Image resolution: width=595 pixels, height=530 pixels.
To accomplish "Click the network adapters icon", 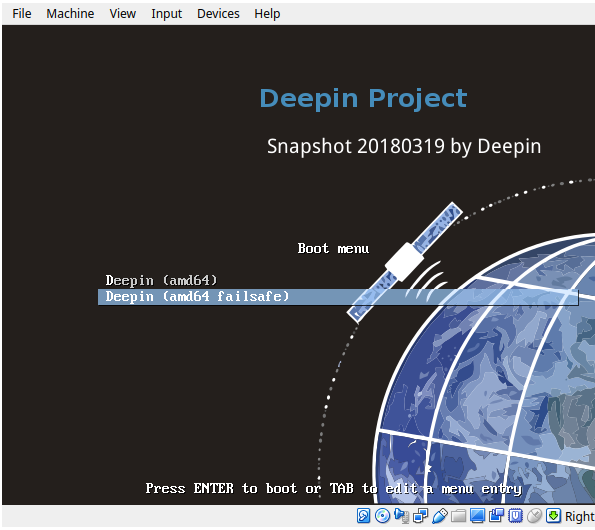I will coord(420,516).
